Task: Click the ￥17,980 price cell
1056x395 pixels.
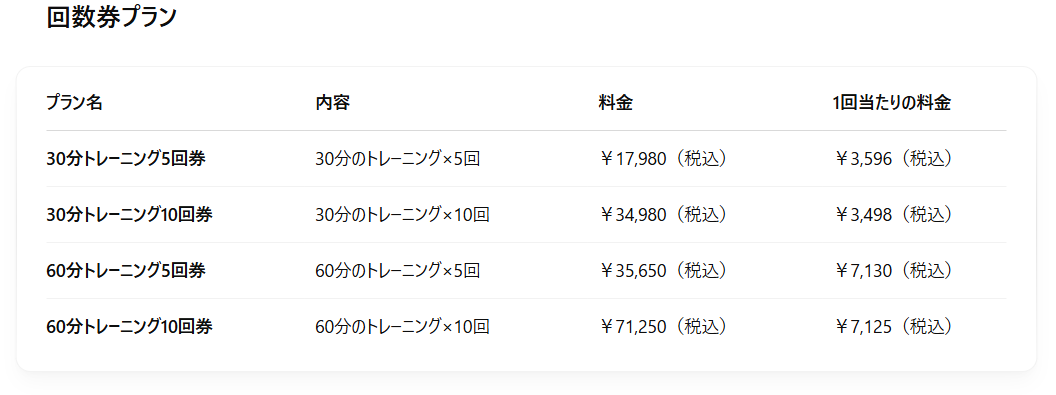Action: 663,159
